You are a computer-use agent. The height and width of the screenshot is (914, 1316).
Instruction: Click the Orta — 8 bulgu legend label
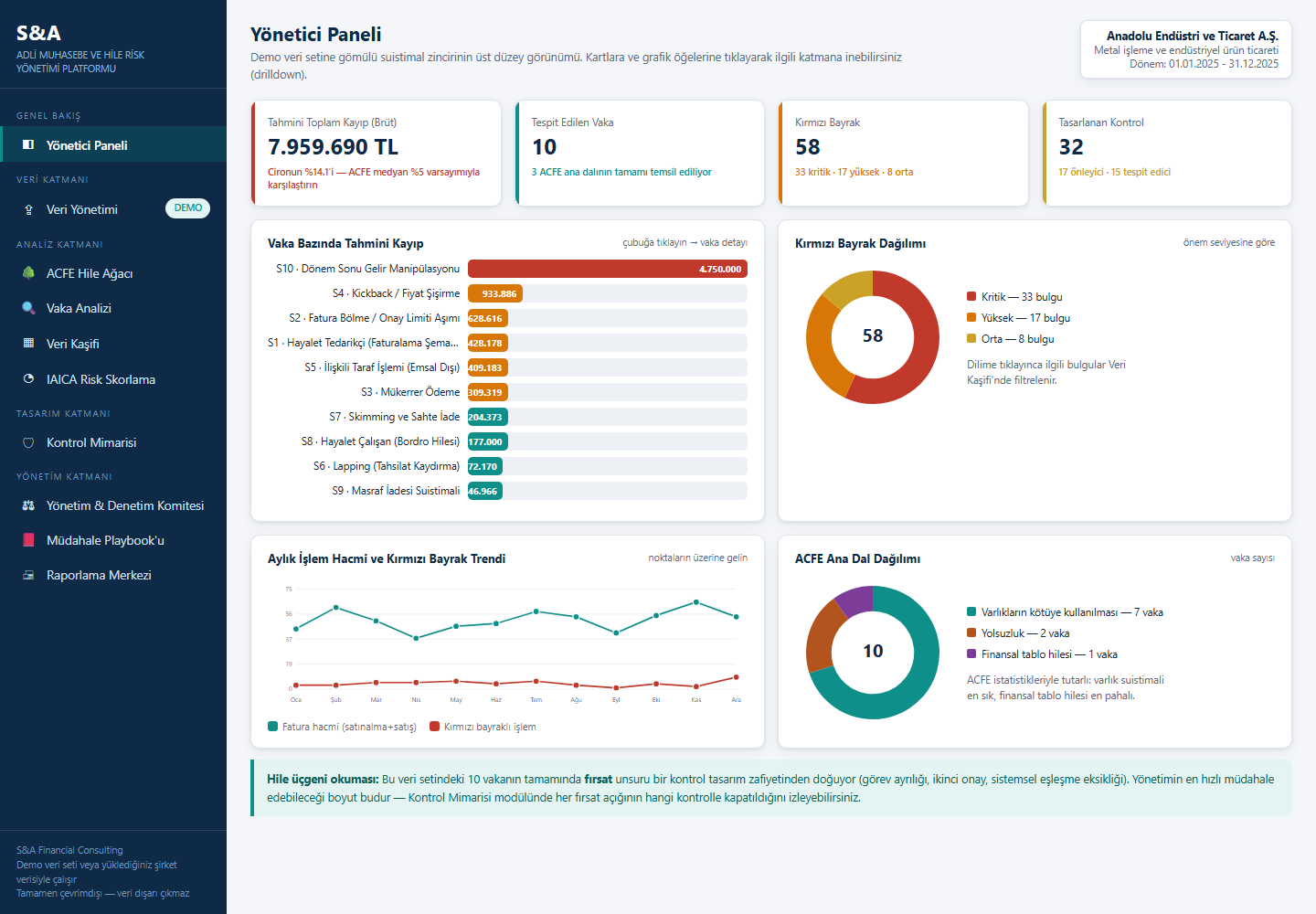1018,339
